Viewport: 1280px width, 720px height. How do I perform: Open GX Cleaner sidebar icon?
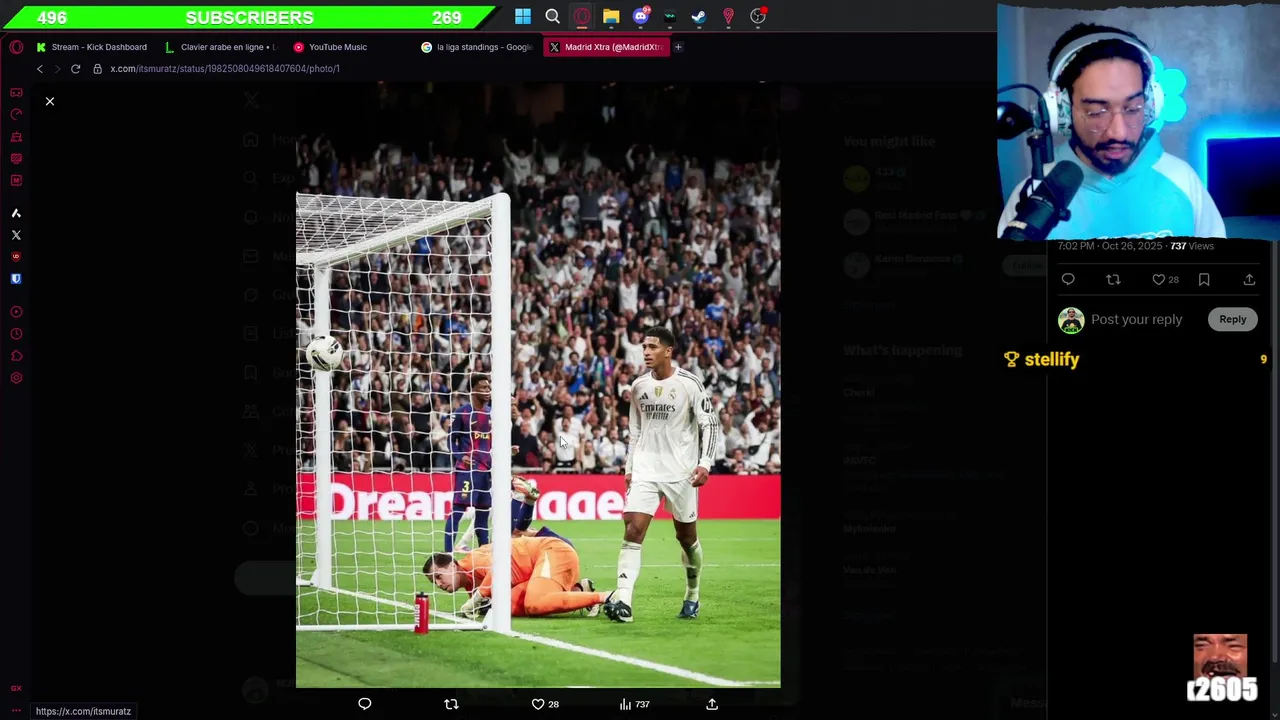click(x=16, y=137)
